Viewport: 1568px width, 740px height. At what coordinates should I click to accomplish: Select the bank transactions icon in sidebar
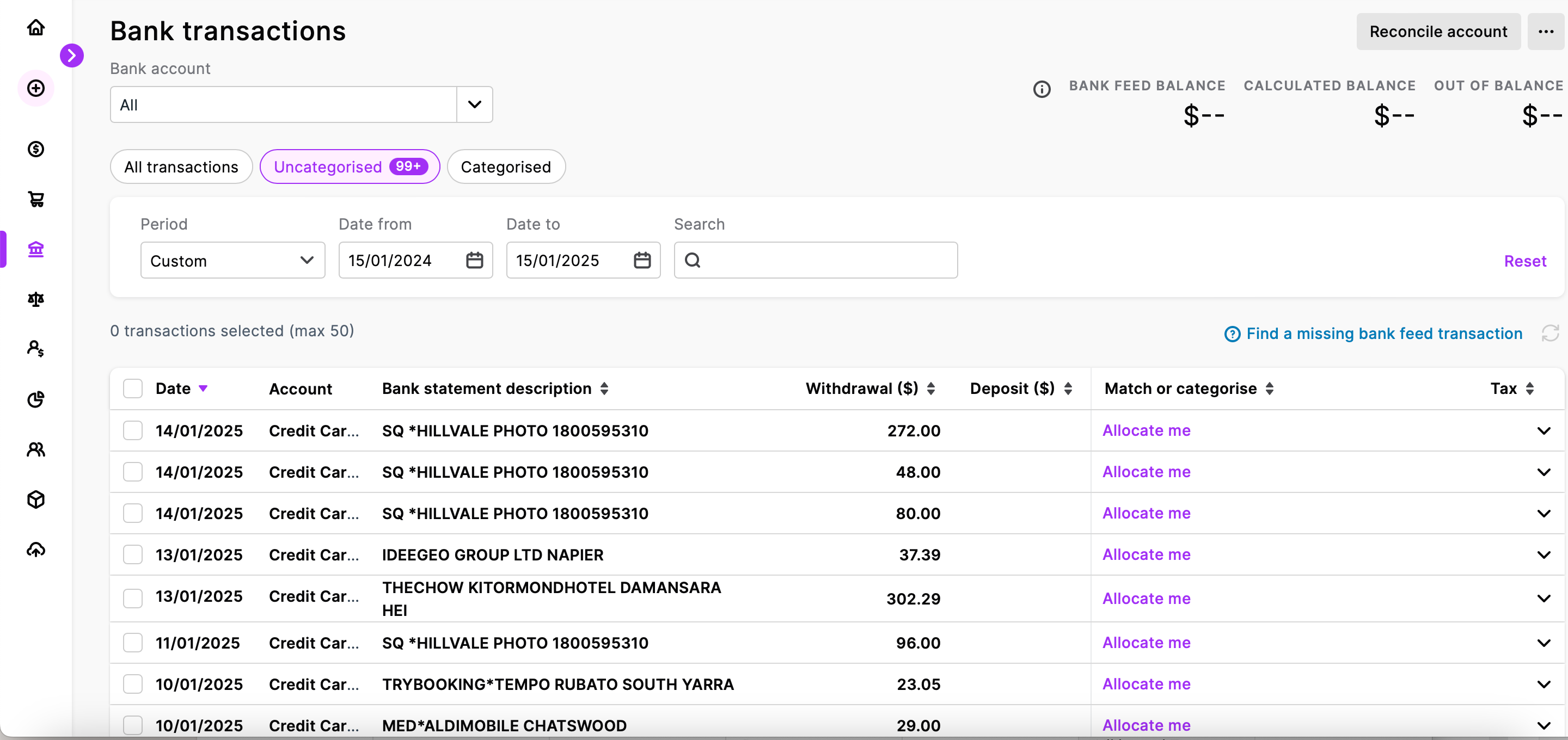[x=36, y=249]
